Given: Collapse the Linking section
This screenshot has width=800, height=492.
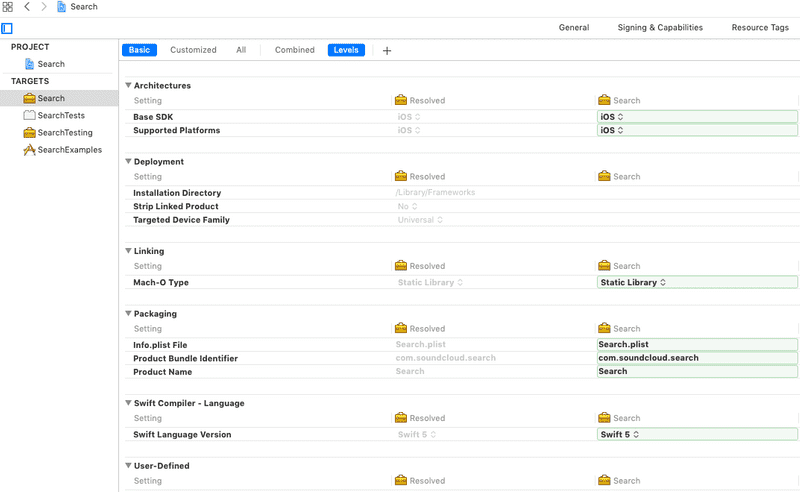Looking at the screenshot, I should tap(129, 251).
